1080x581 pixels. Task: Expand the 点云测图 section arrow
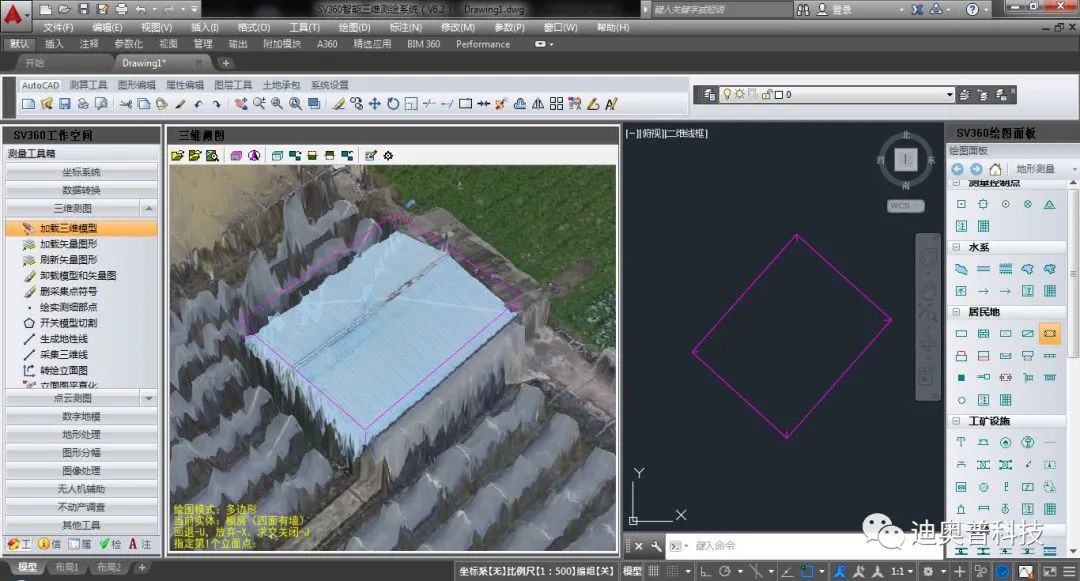(149, 398)
